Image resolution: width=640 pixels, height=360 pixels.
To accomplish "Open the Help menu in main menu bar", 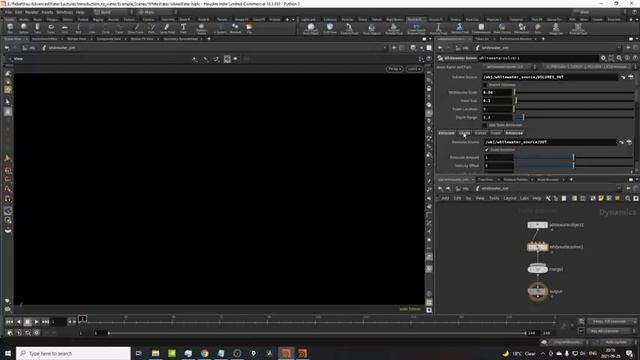I will click(x=80, y=12).
